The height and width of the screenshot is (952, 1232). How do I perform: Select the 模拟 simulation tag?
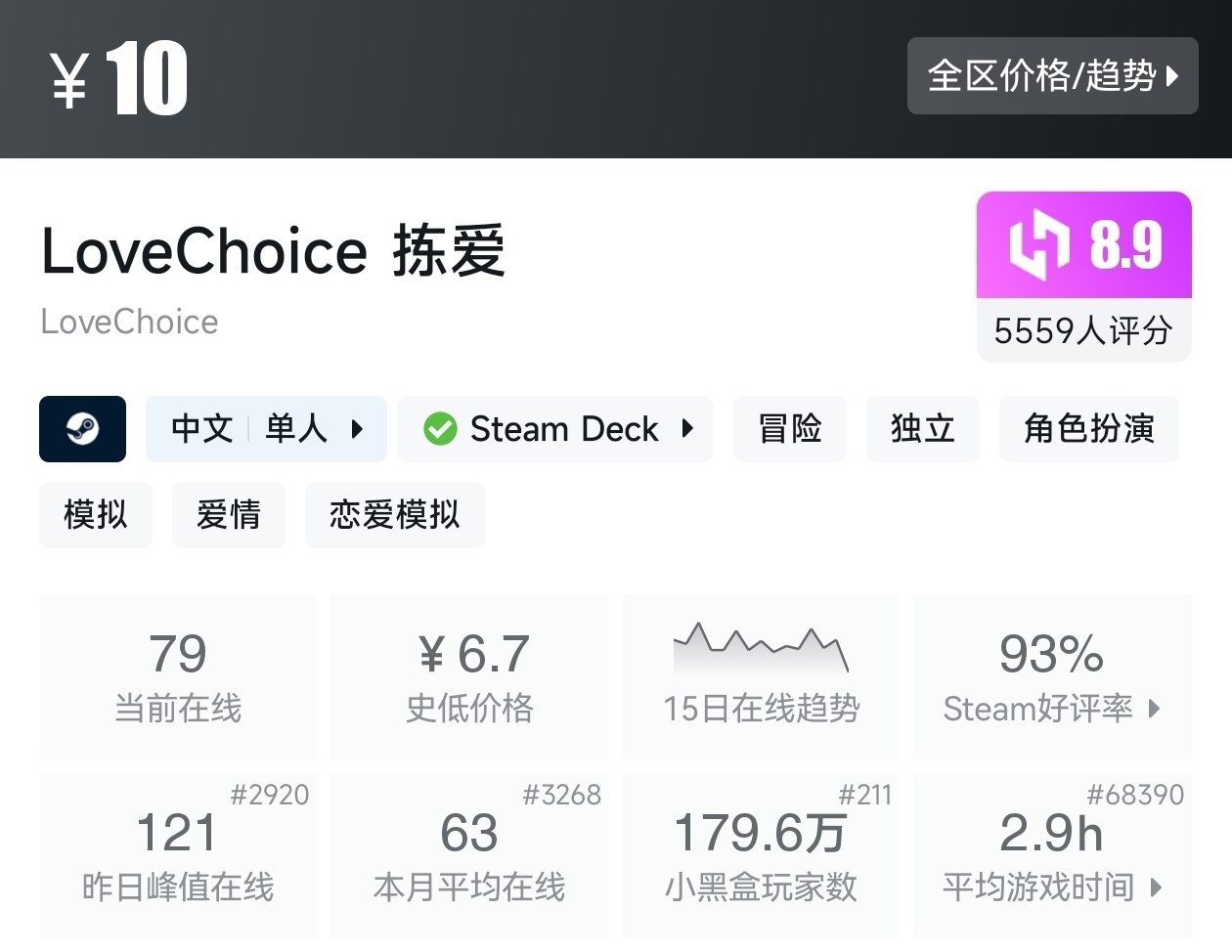pyautogui.click(x=95, y=515)
